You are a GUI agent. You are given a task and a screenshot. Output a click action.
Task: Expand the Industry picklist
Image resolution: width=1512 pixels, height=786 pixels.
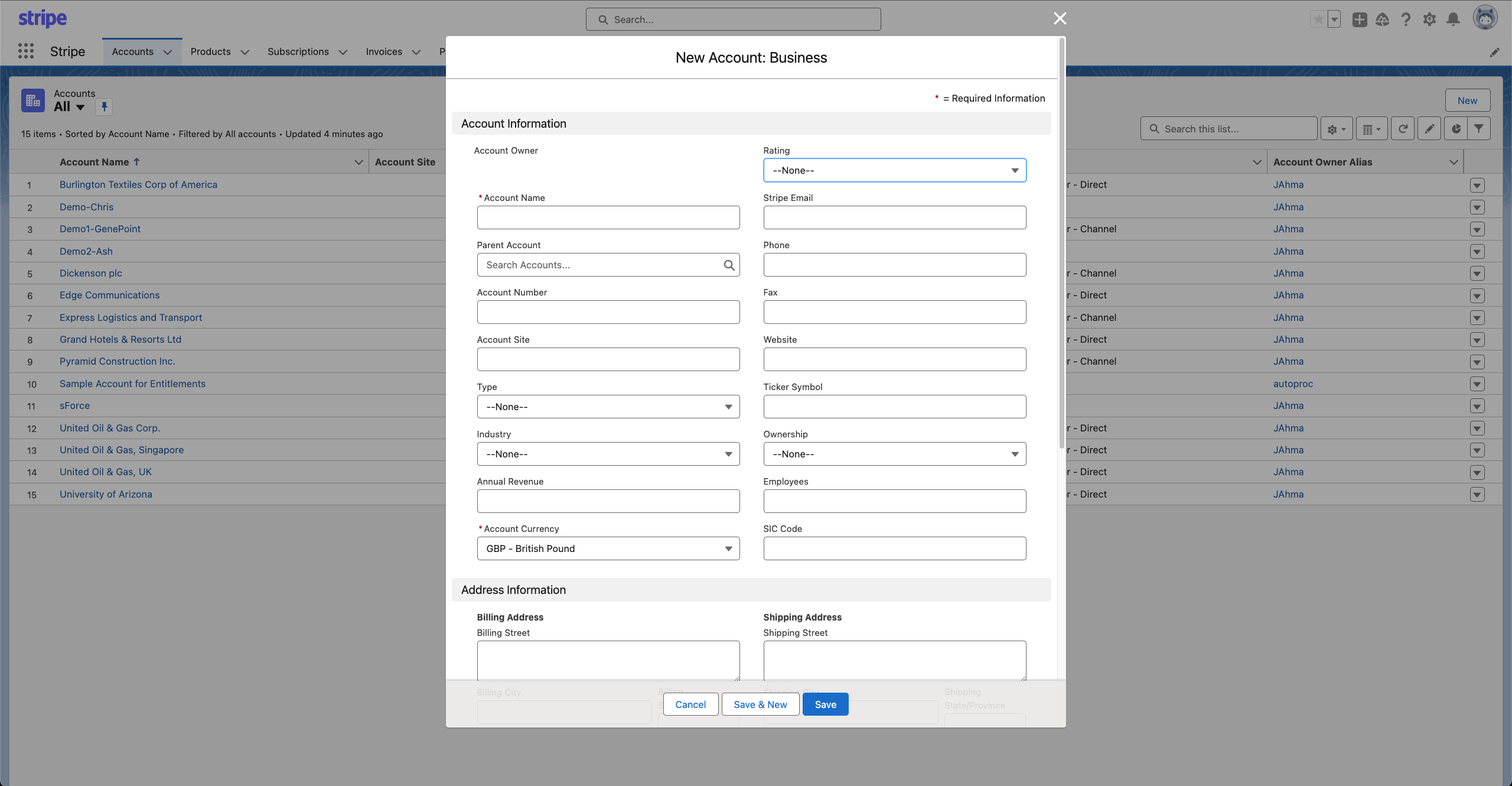(608, 454)
